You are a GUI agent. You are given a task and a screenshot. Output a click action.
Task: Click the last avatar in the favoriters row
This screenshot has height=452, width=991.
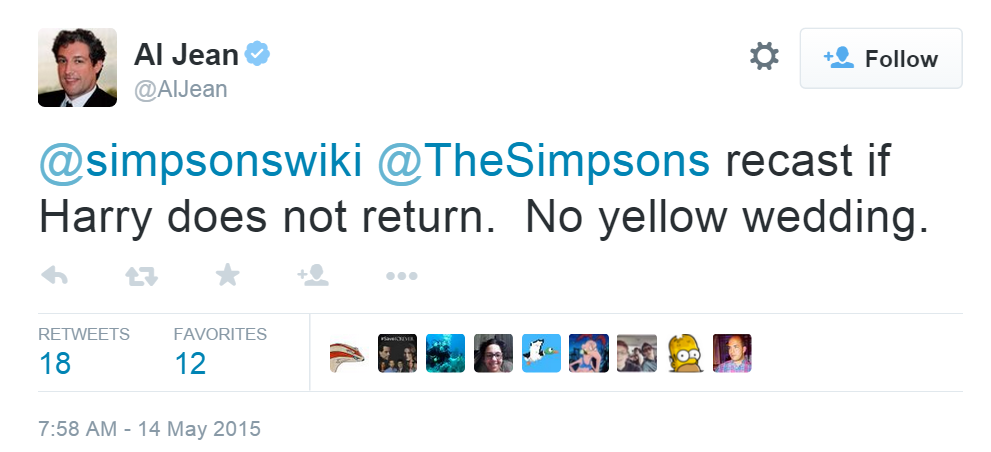click(x=732, y=353)
